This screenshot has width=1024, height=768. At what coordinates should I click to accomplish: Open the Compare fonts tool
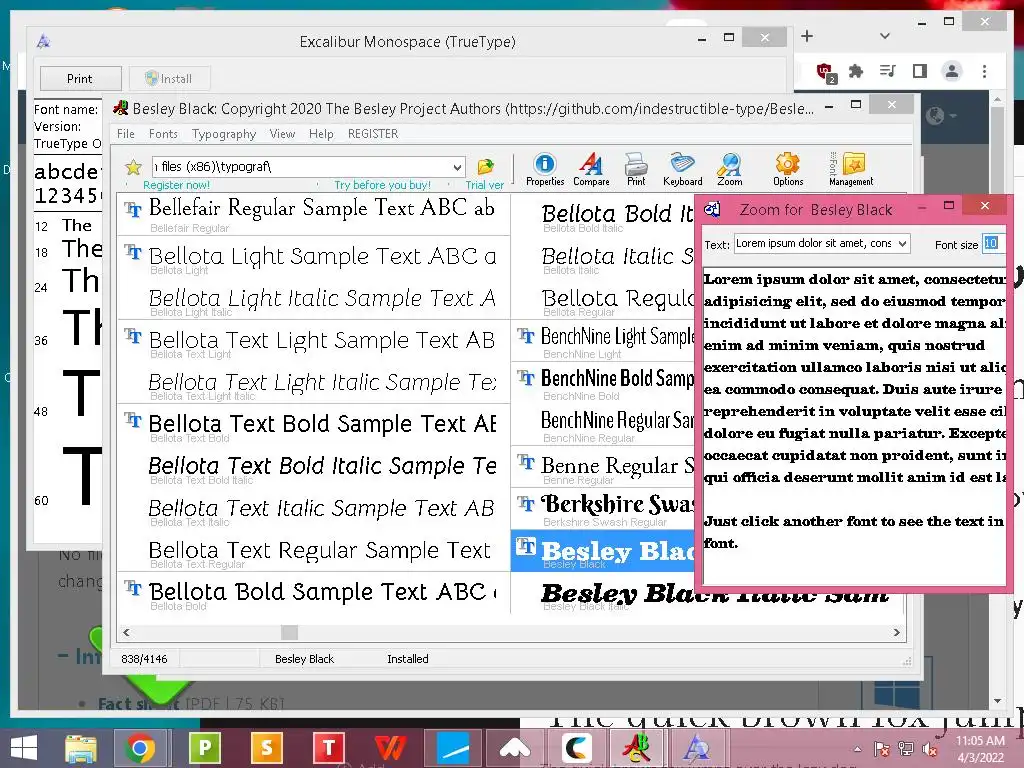pyautogui.click(x=591, y=170)
